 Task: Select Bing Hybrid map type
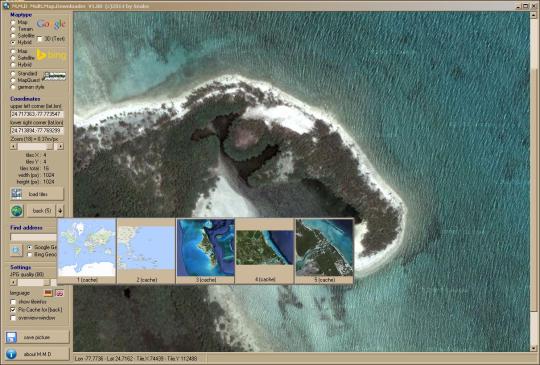click(13, 65)
